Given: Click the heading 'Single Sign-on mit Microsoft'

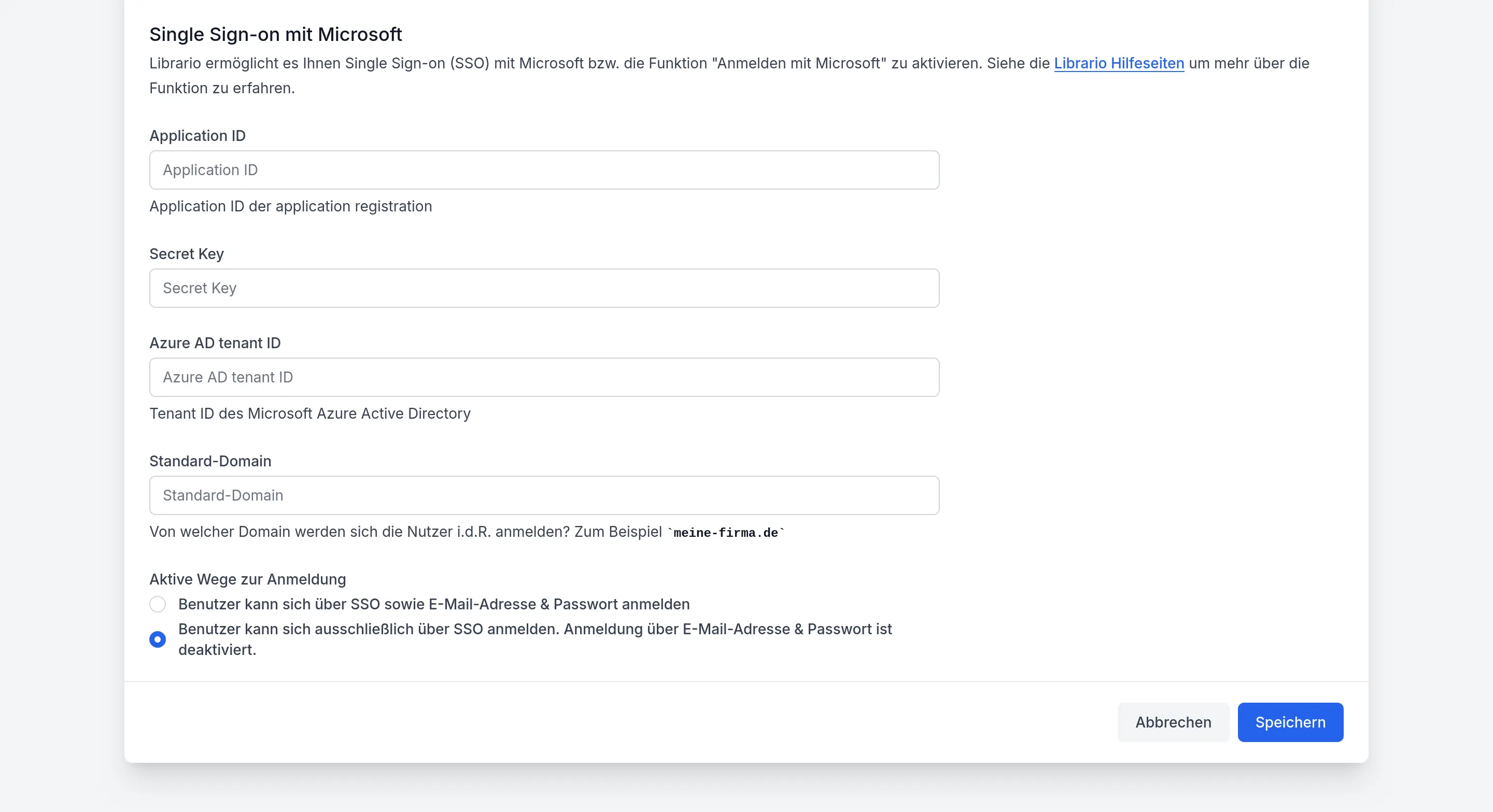Looking at the screenshot, I should click(275, 34).
